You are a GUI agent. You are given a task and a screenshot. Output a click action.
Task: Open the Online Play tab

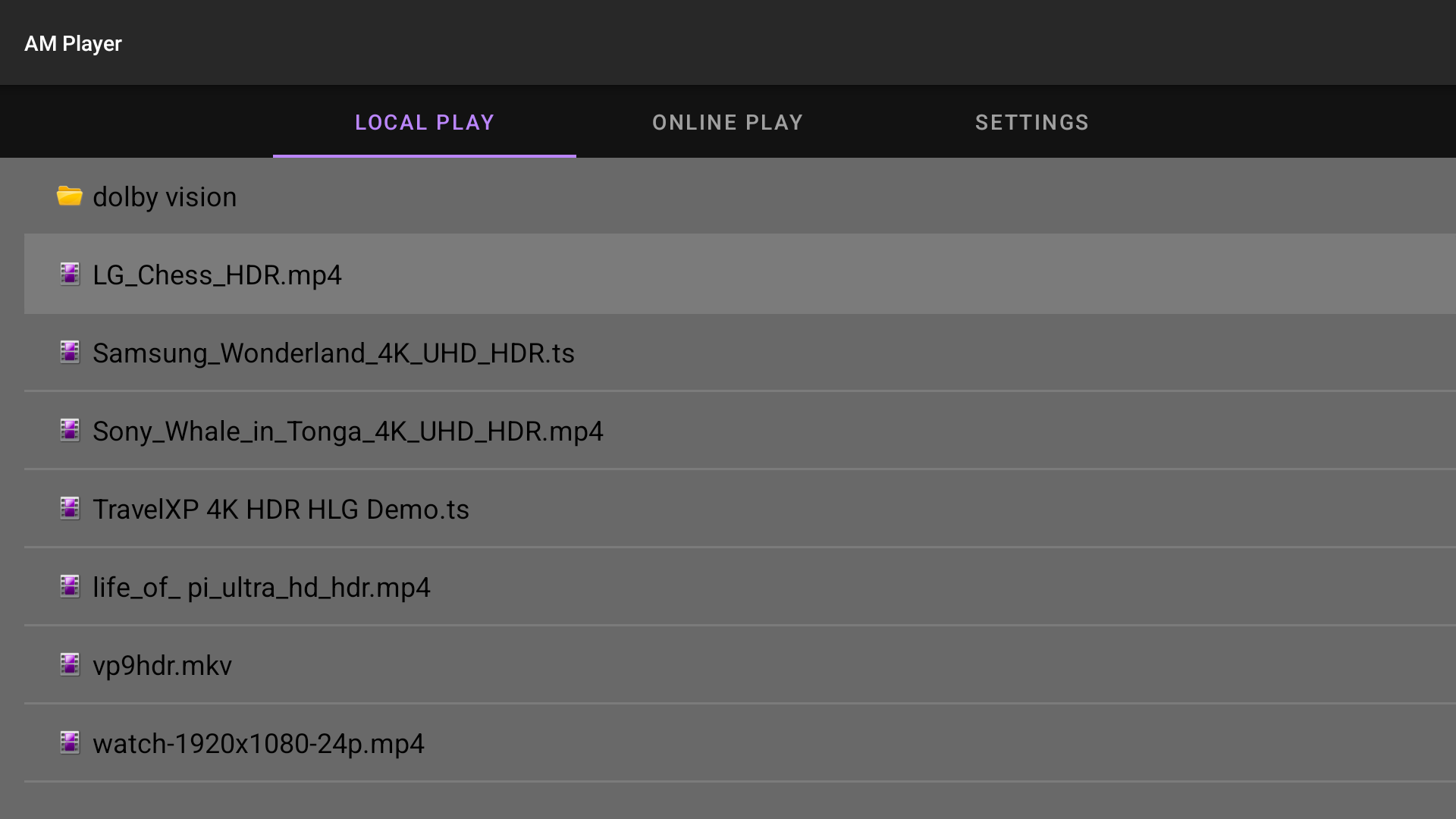tap(727, 122)
